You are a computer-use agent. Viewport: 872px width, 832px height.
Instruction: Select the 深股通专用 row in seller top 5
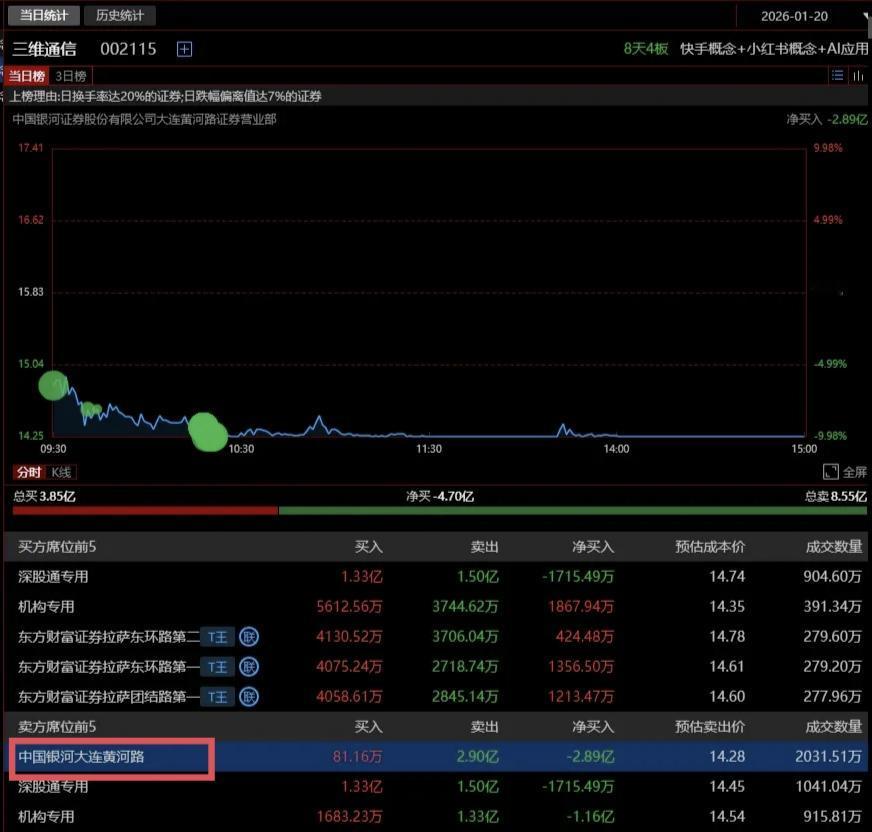(437, 786)
